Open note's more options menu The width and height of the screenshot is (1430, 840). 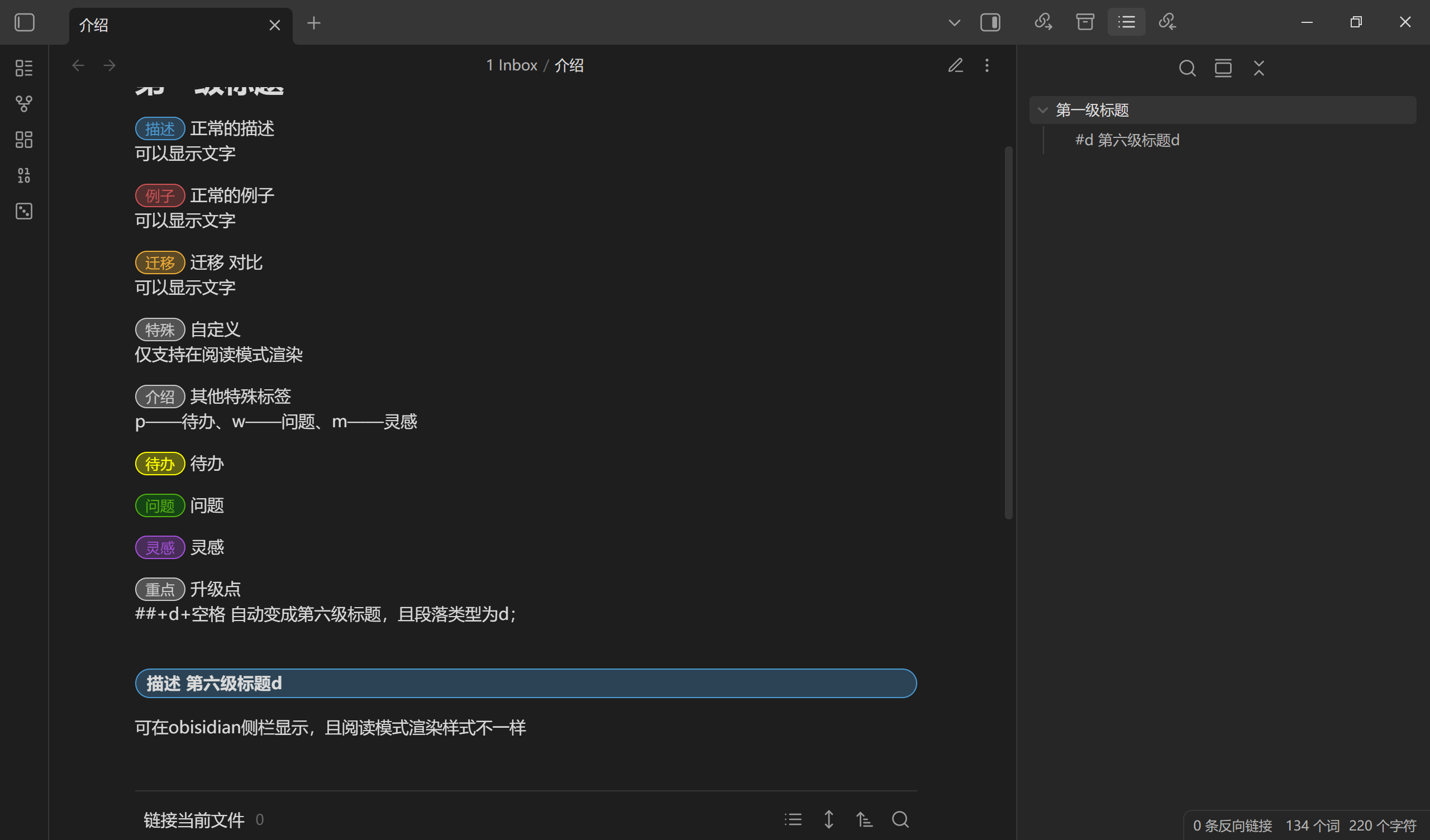click(x=987, y=65)
